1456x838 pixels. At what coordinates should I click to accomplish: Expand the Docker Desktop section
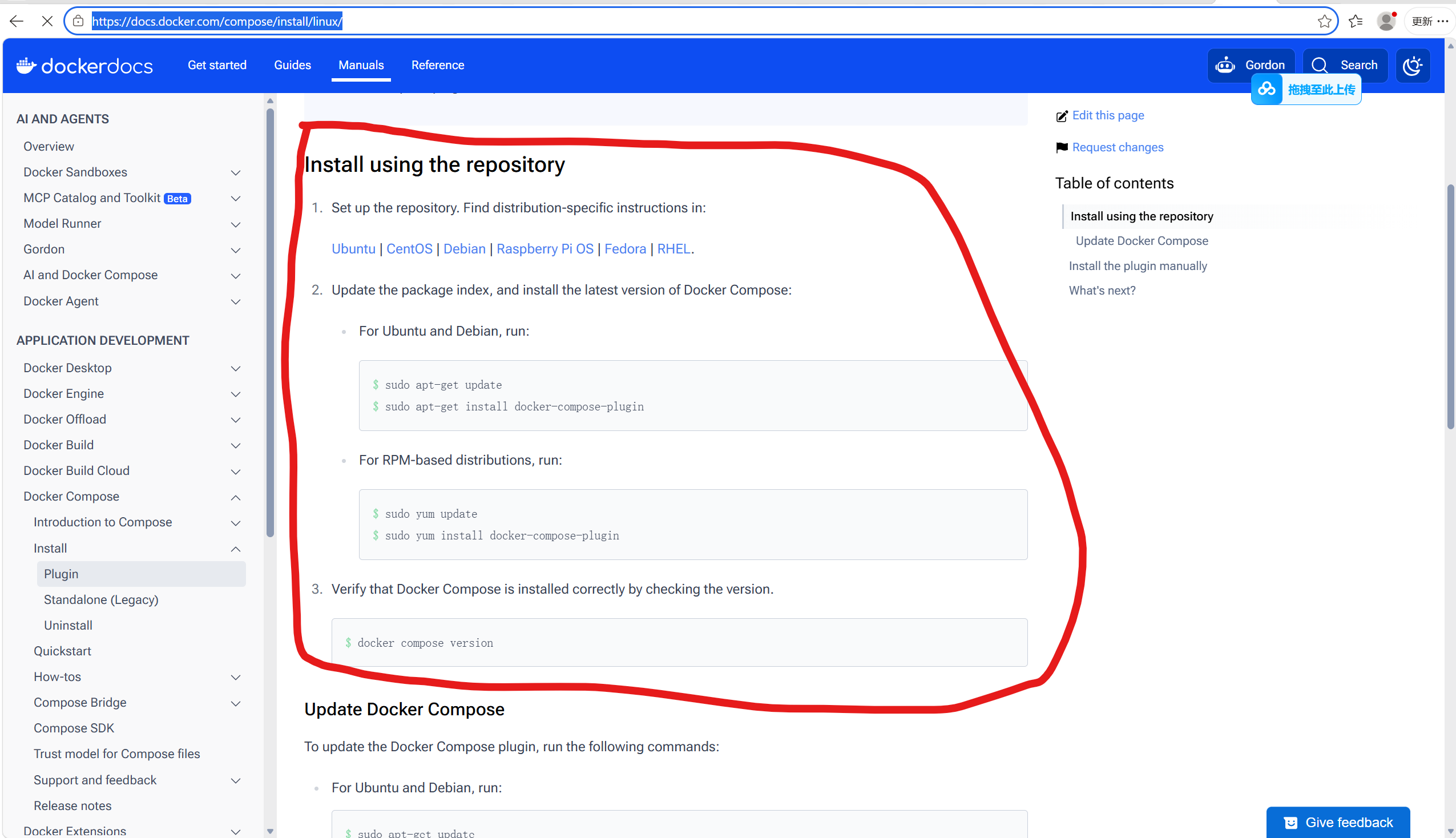tap(235, 369)
